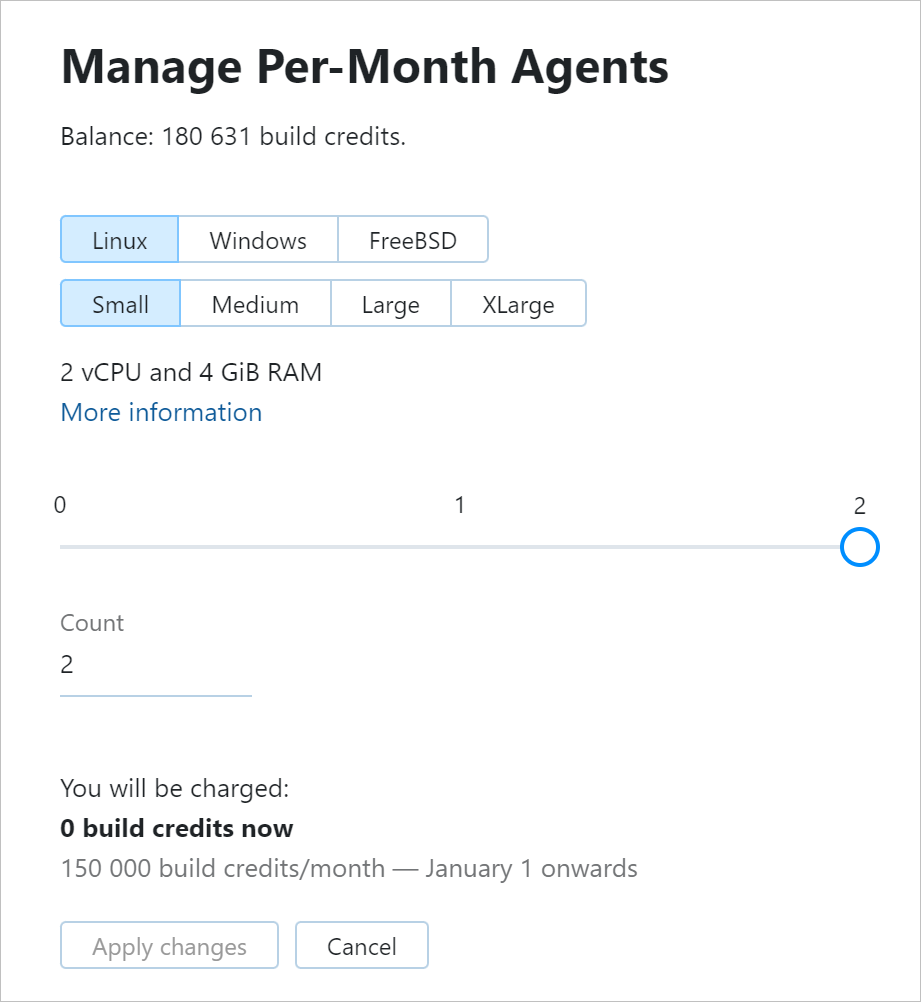The width and height of the screenshot is (921, 1002).
Task: Pick the XLarge agent size
Action: (518, 303)
